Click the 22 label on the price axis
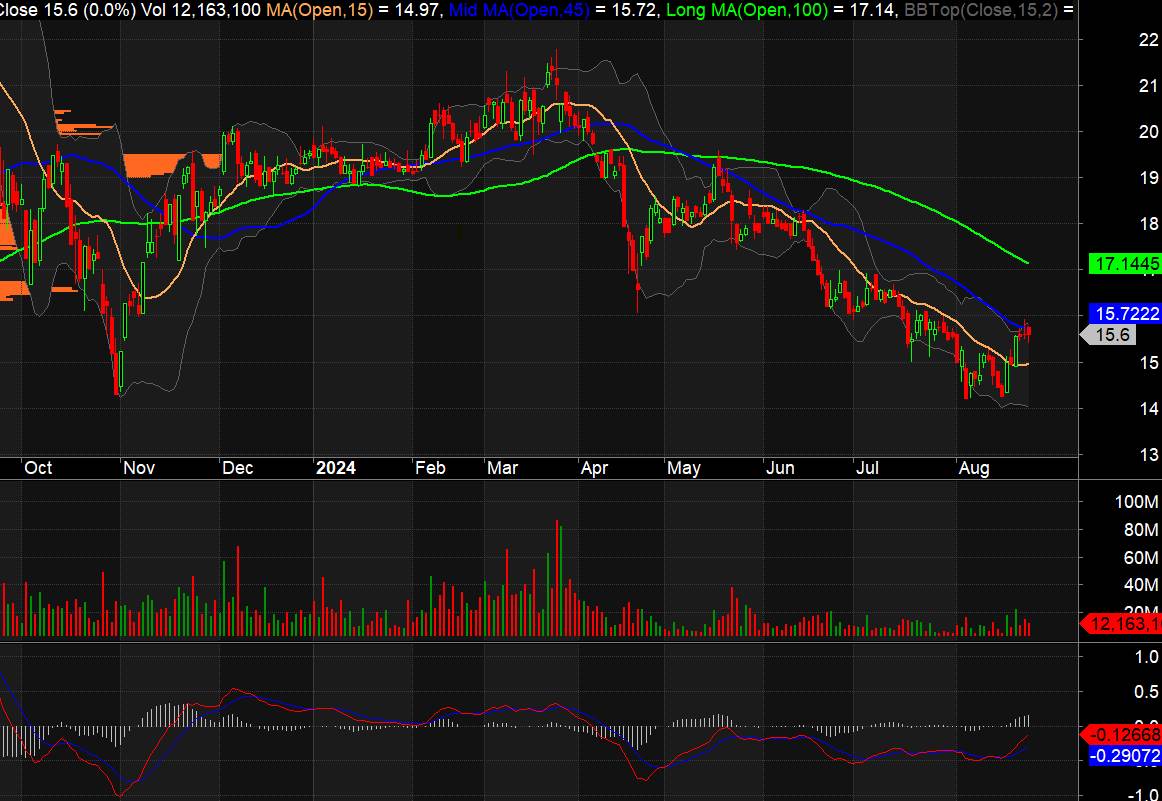This screenshot has width=1162, height=801. (x=1120, y=40)
